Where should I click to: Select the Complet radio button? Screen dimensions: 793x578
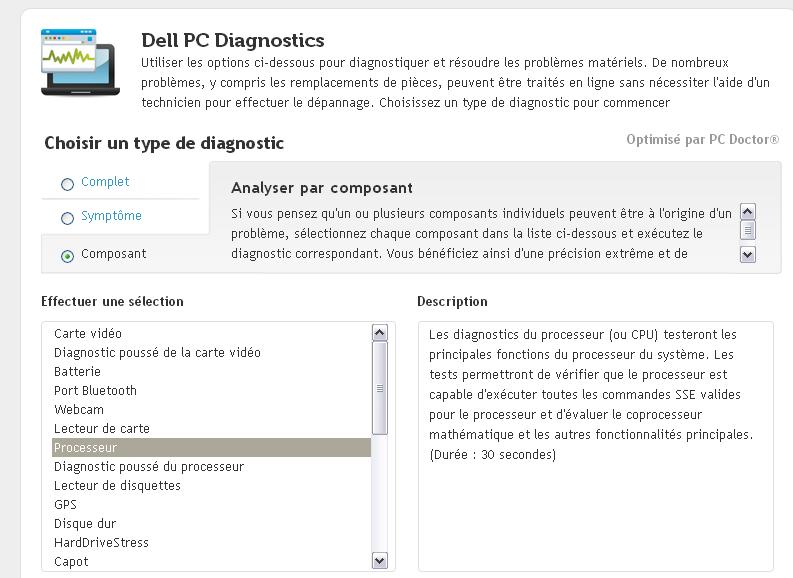(67, 184)
